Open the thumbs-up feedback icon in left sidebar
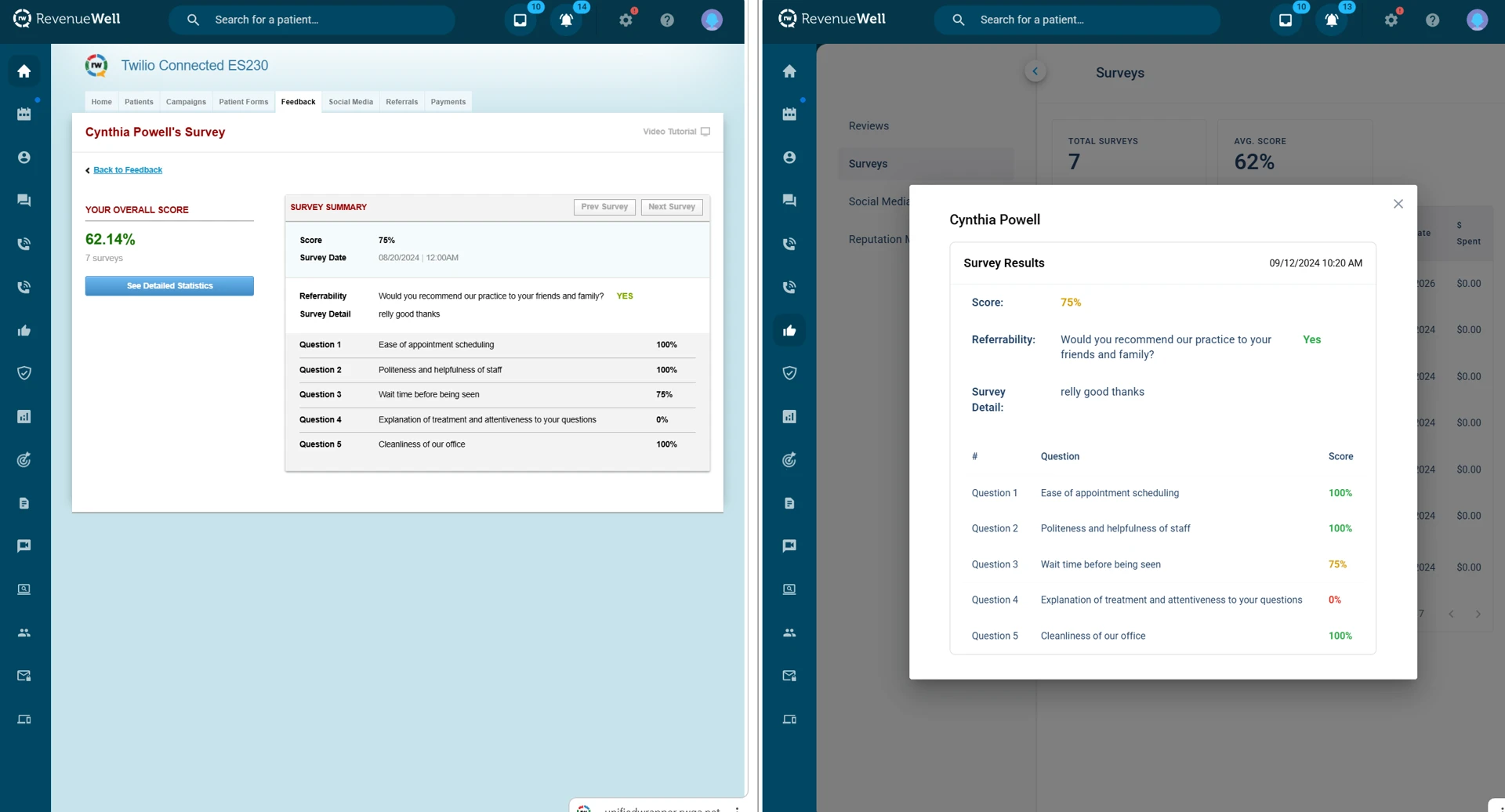This screenshot has width=1505, height=812. (x=24, y=331)
